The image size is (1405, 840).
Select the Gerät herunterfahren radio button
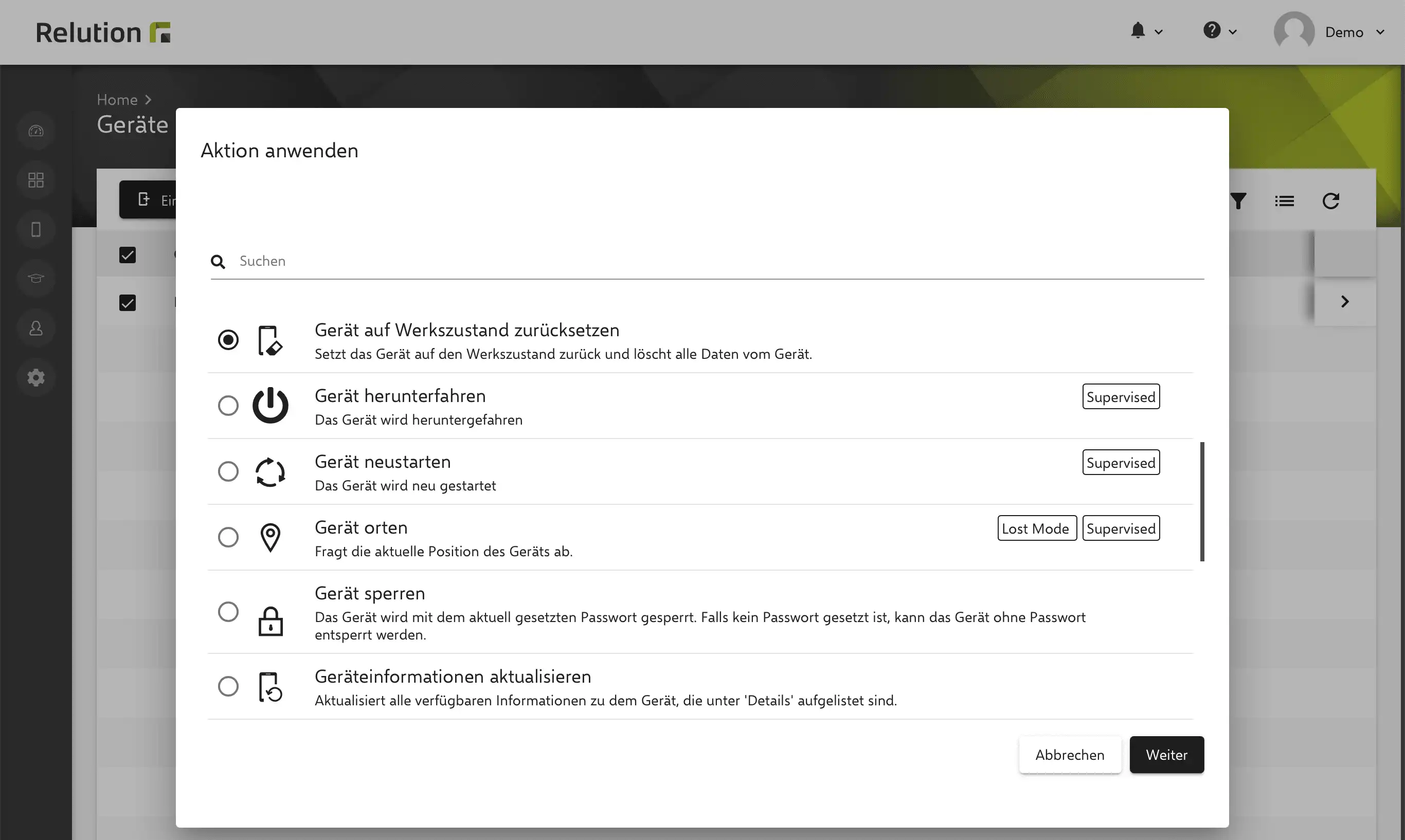(x=228, y=405)
